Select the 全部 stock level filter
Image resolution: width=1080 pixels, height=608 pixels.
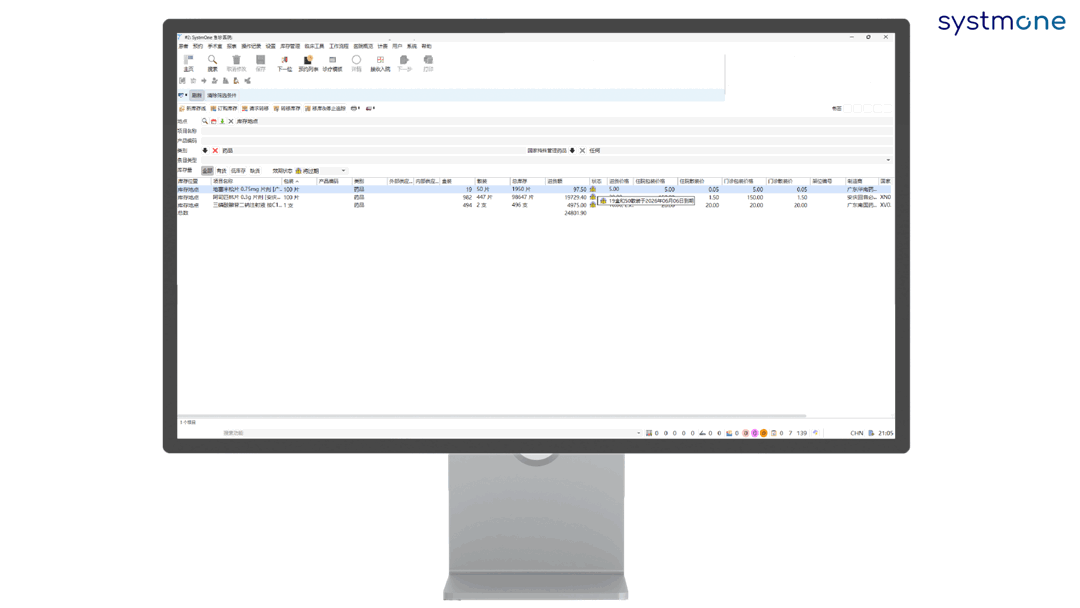(207, 171)
